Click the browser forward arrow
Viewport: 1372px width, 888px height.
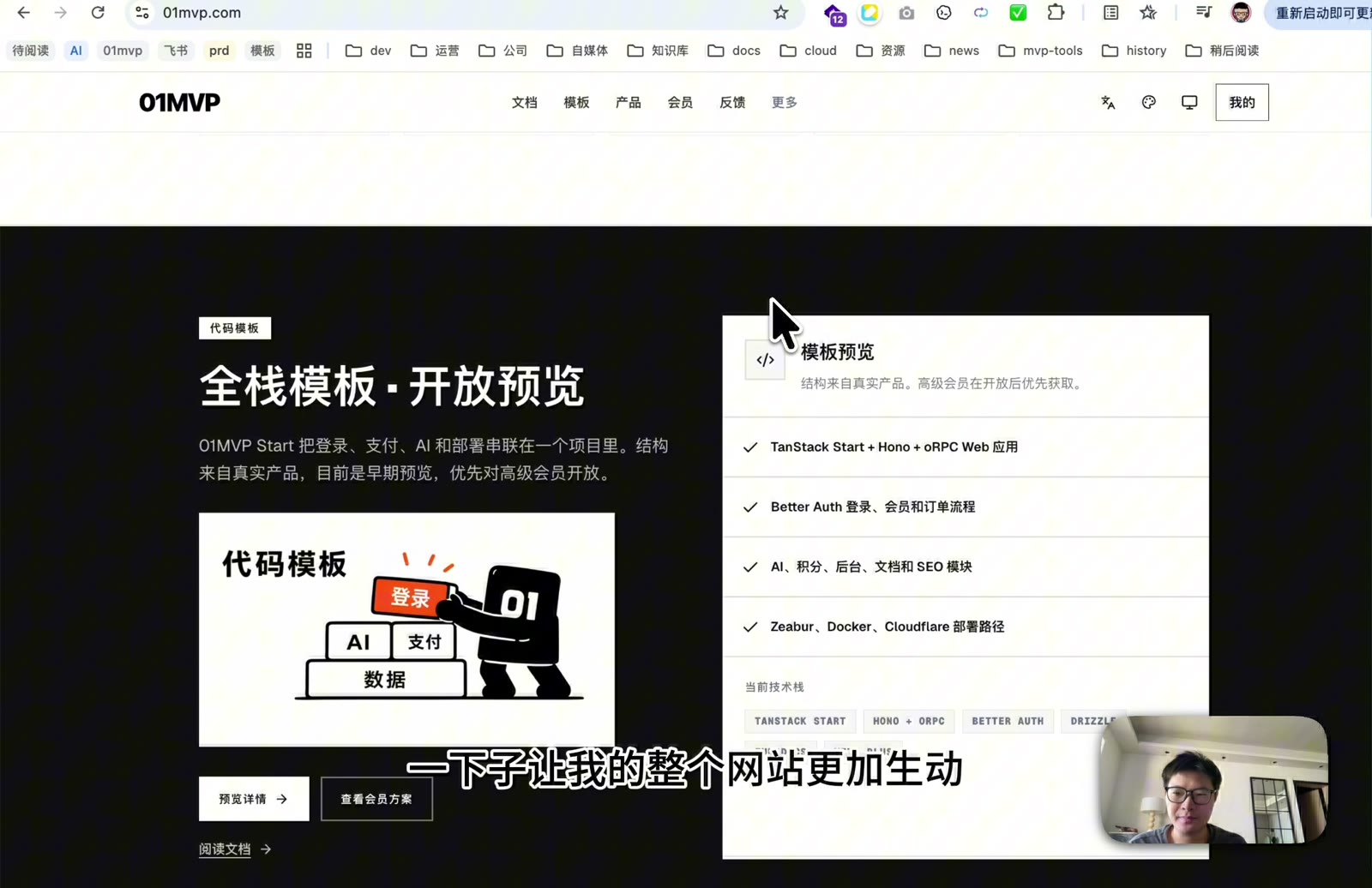[61, 13]
